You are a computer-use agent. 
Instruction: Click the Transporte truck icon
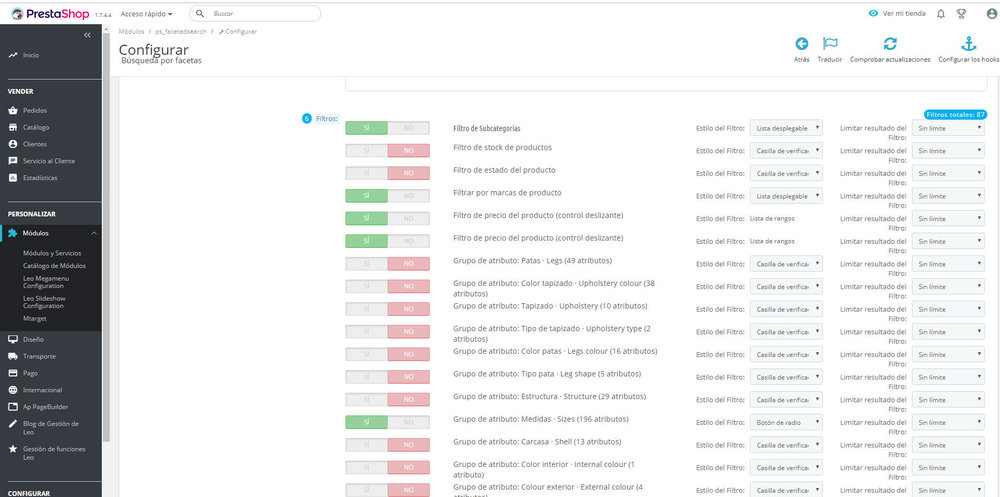click(x=13, y=356)
